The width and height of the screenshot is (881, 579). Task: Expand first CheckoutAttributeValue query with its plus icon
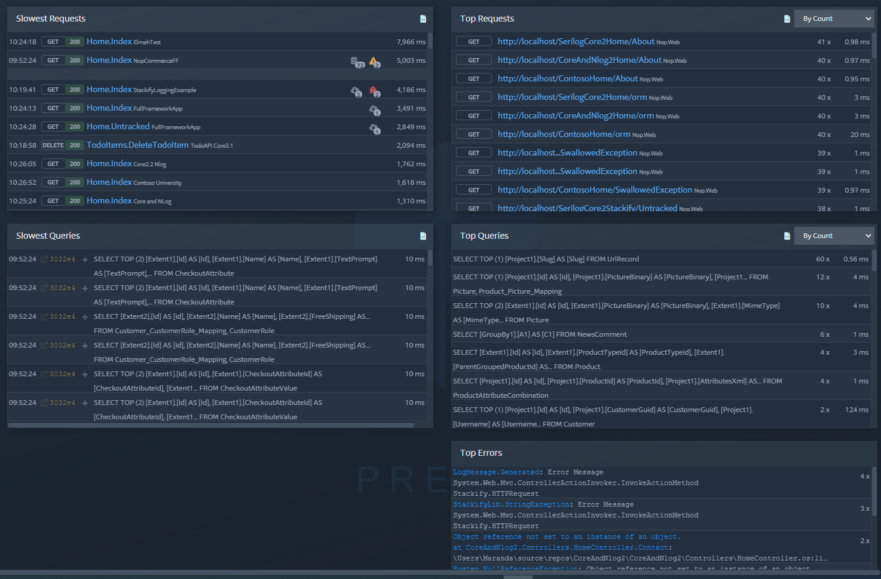tap(85, 374)
